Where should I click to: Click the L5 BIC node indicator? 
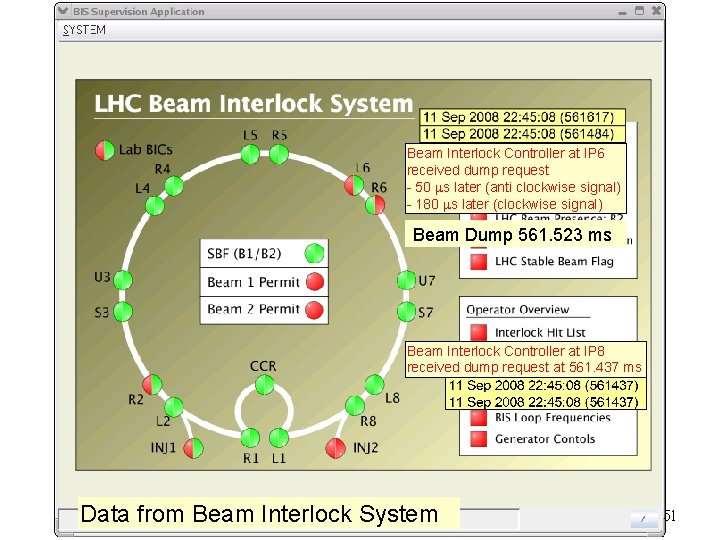(250, 154)
